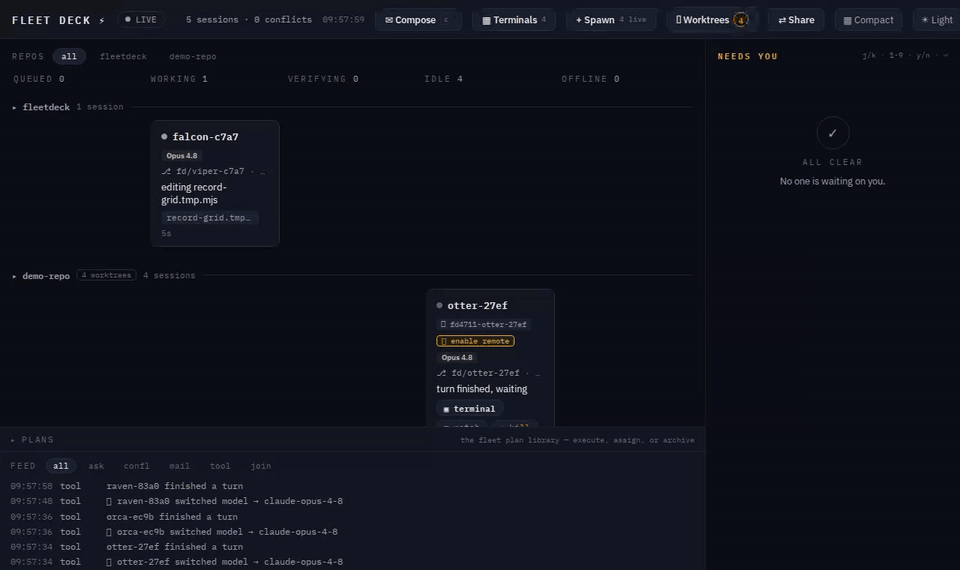Click the Opus 4.8 badge on falcon-c7a7

(182, 156)
